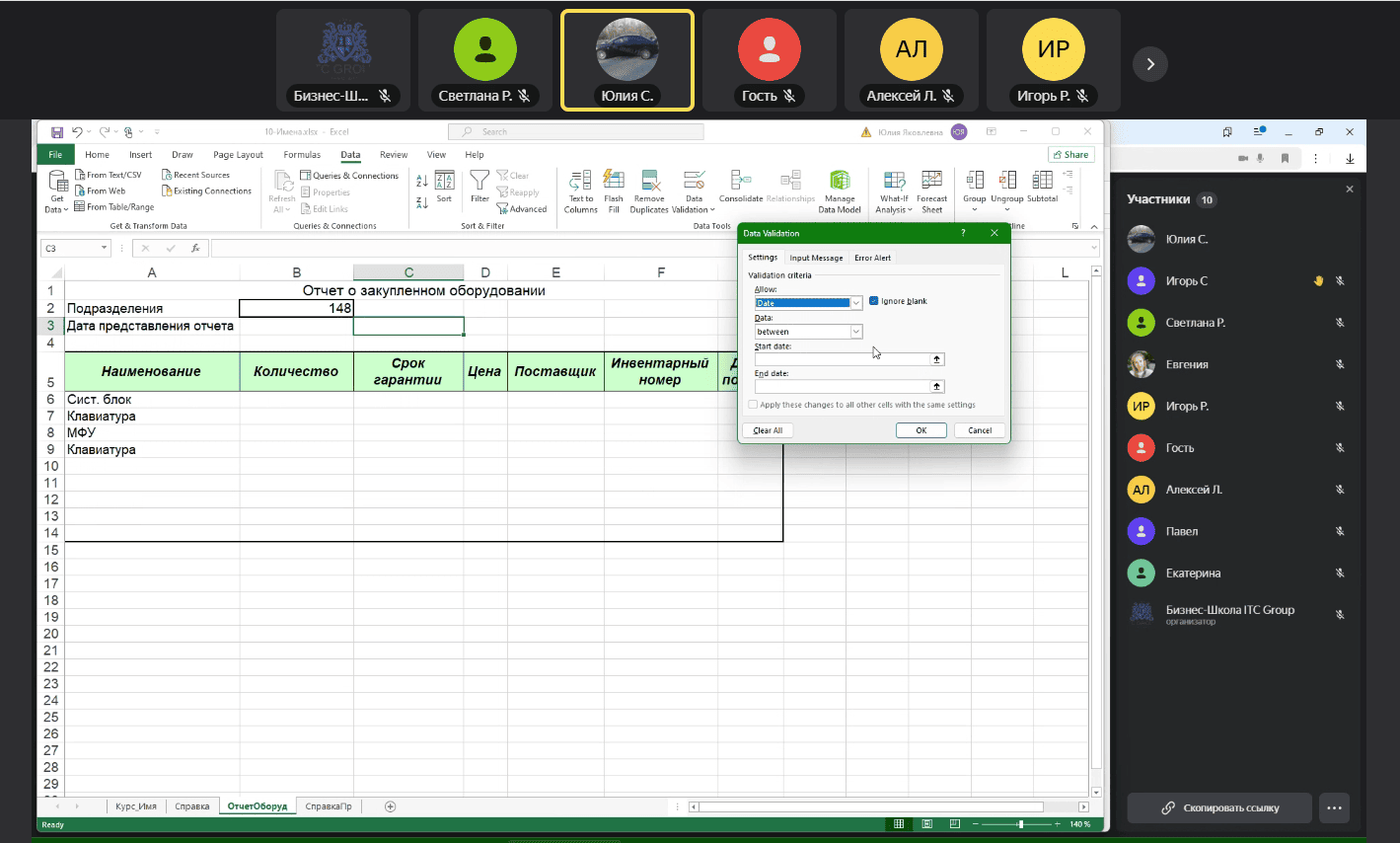This screenshot has height=843, width=1400.
Task: Click the Manage Data Model icon
Action: (840, 181)
